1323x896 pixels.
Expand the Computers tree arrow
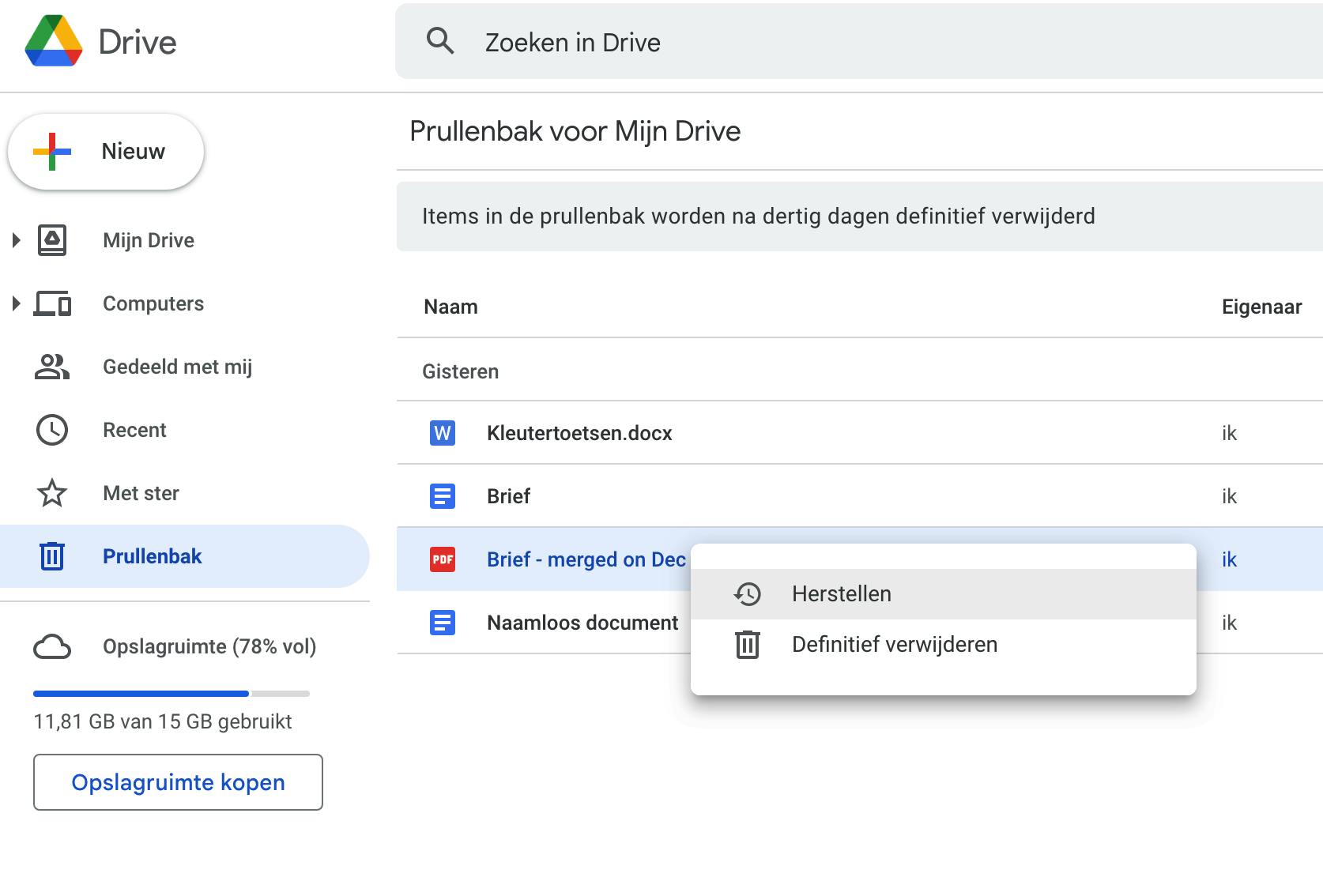coord(16,303)
